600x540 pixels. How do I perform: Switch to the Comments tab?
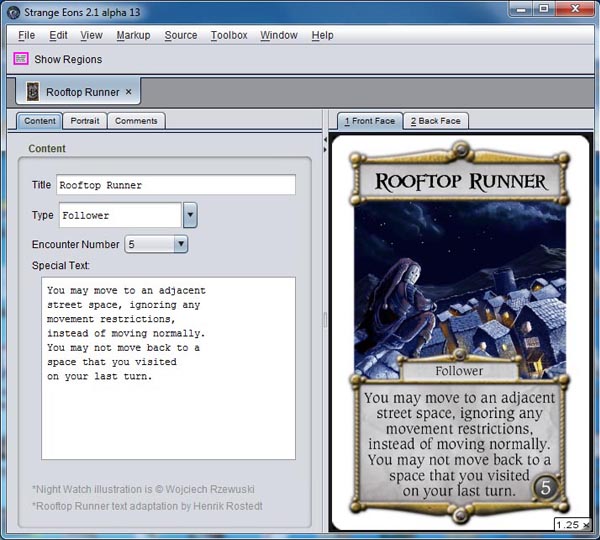pyautogui.click(x=136, y=121)
